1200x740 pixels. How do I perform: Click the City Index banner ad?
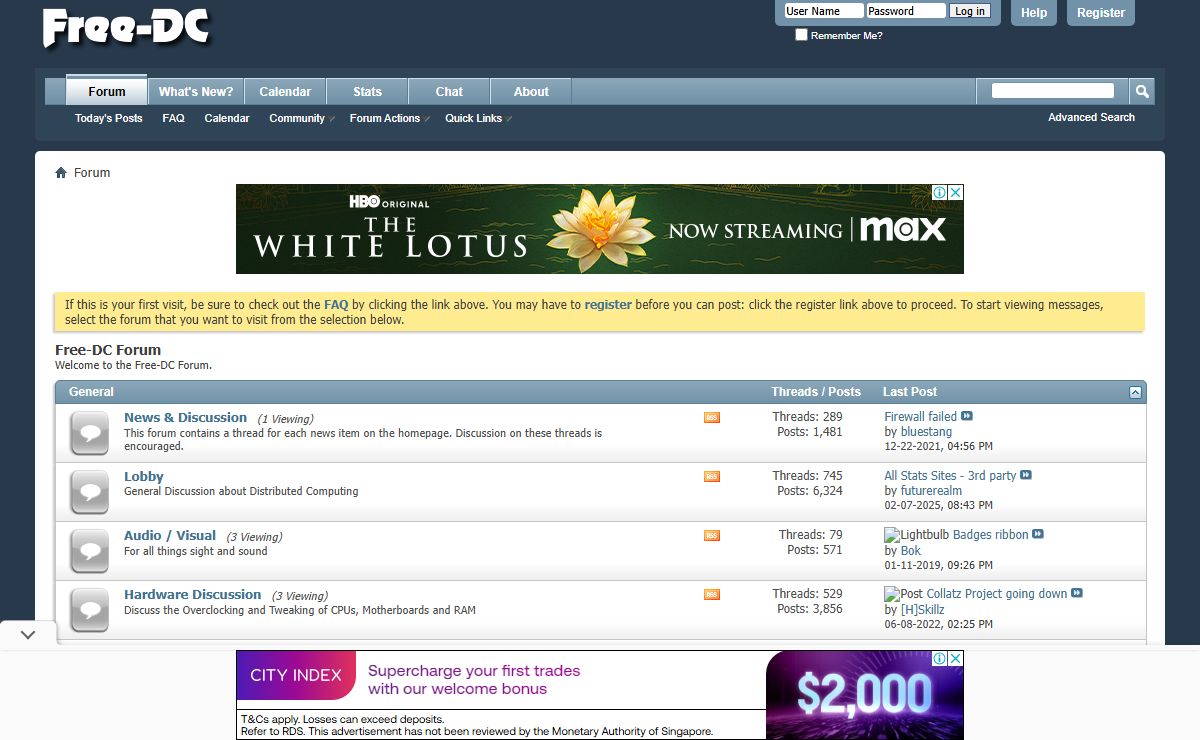coord(600,695)
